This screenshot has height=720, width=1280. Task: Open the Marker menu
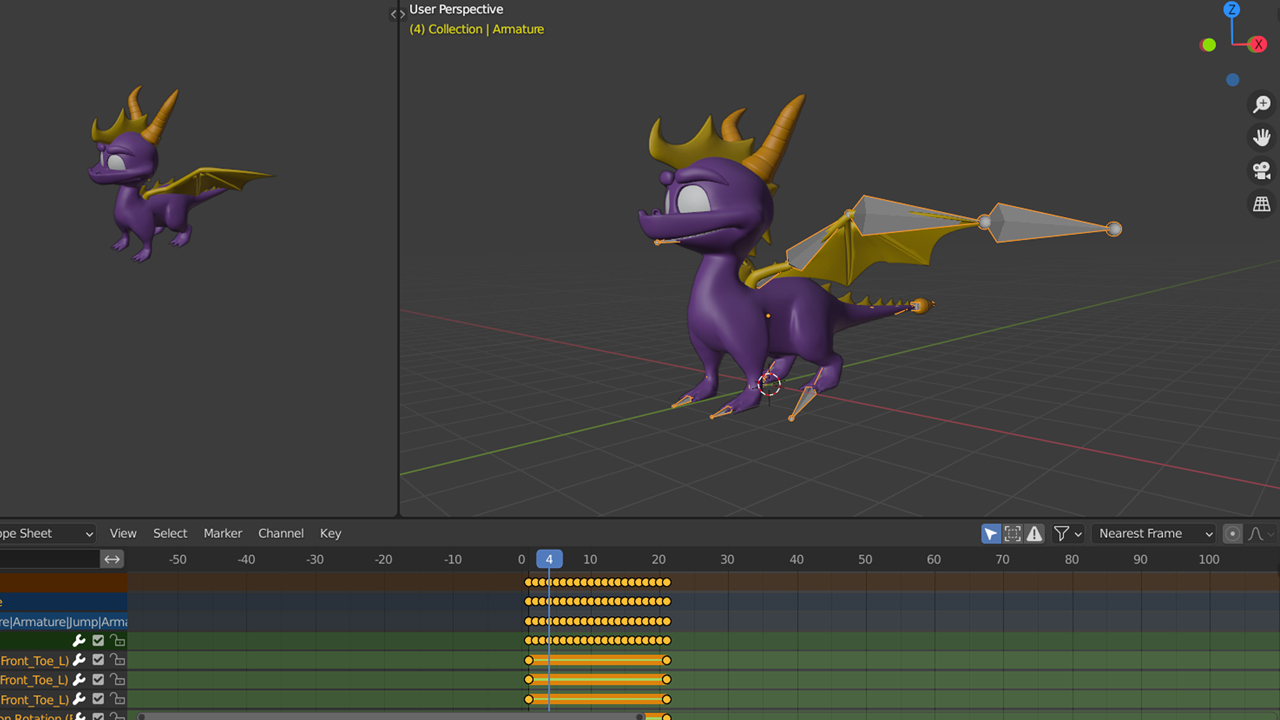(223, 533)
